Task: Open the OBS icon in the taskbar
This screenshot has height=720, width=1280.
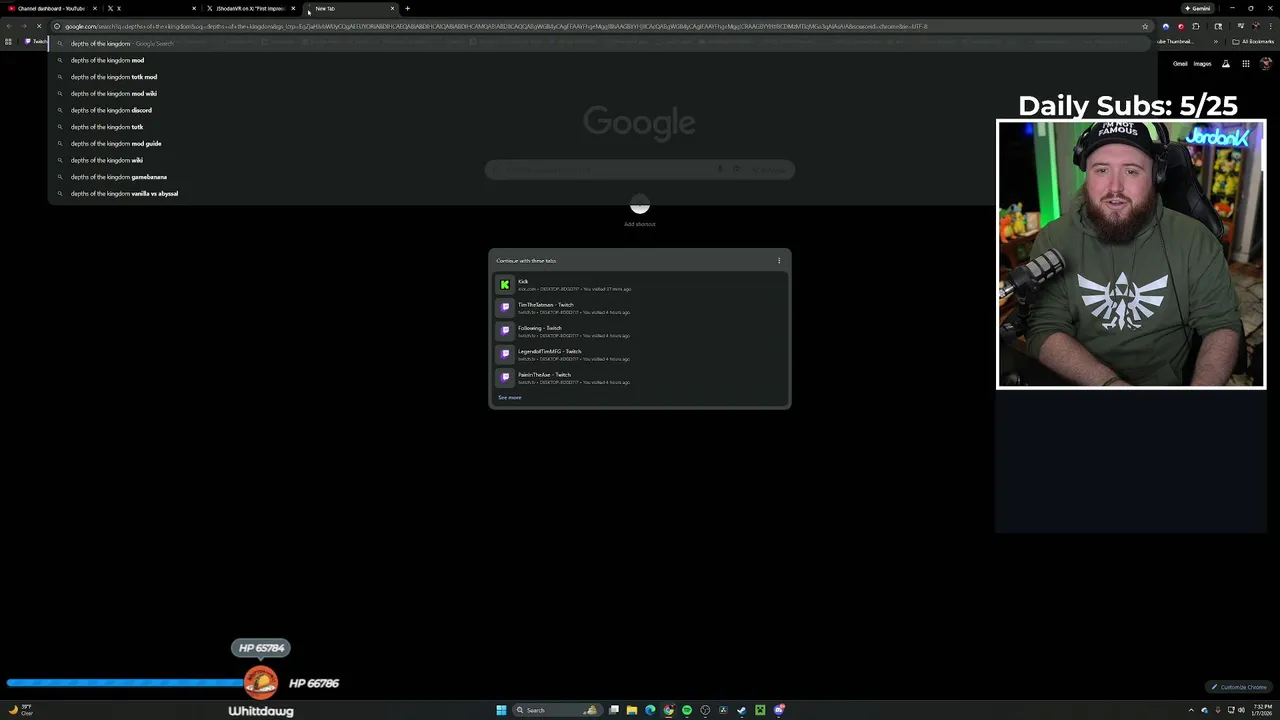Action: pyautogui.click(x=705, y=710)
